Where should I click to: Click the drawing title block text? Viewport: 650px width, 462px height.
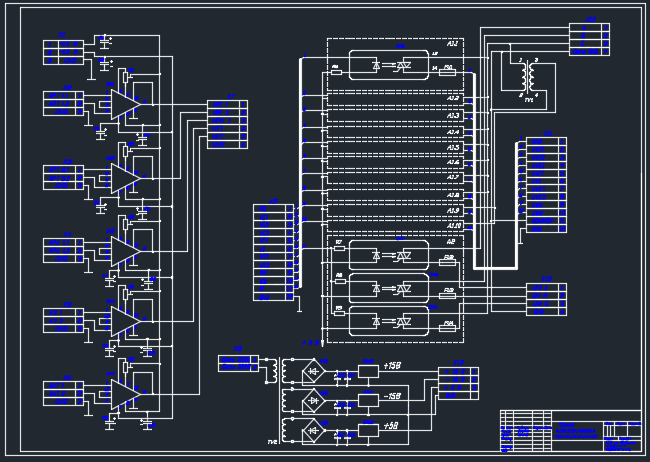point(575,430)
